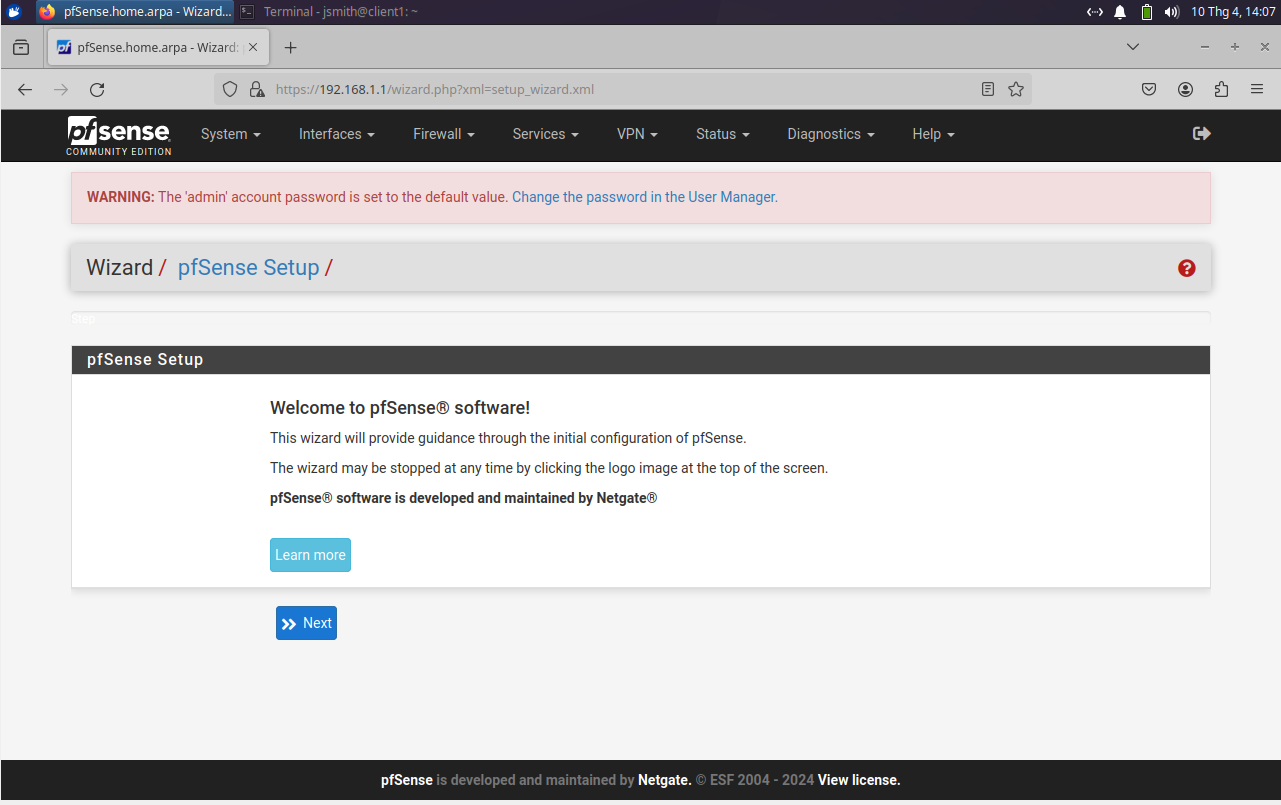Open the Pocket save icon
Screen dimensions: 1281x805
(x=1149, y=89)
